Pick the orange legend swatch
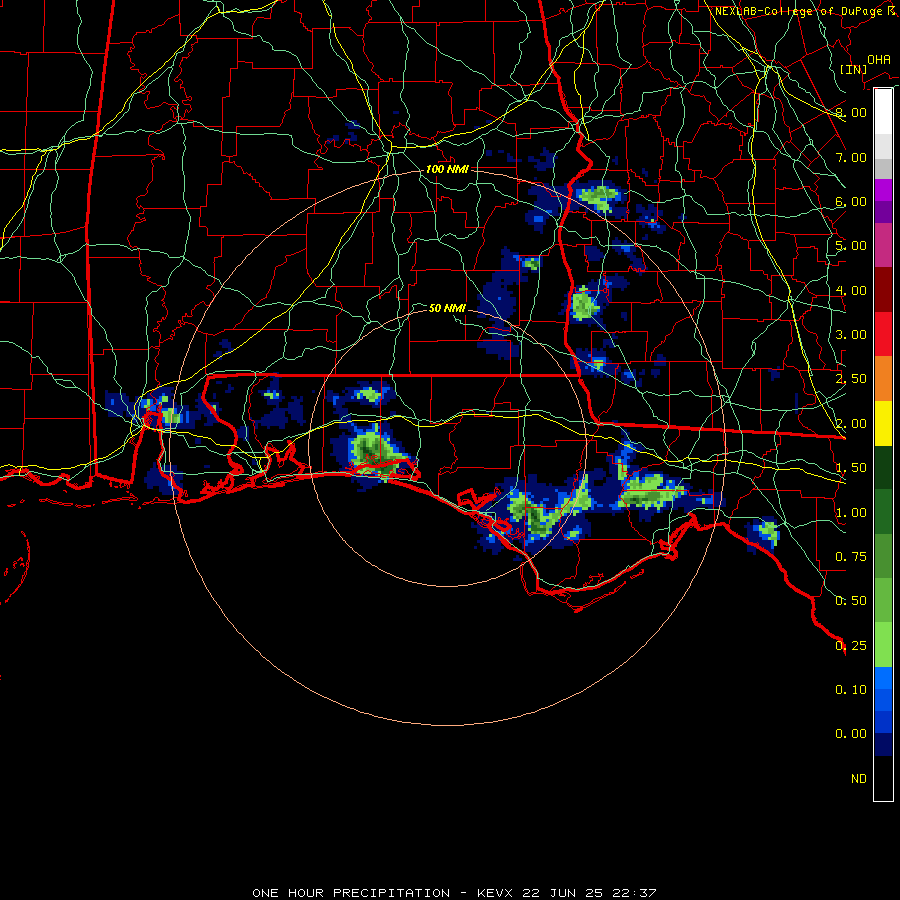The height and width of the screenshot is (900, 900). tap(883, 379)
